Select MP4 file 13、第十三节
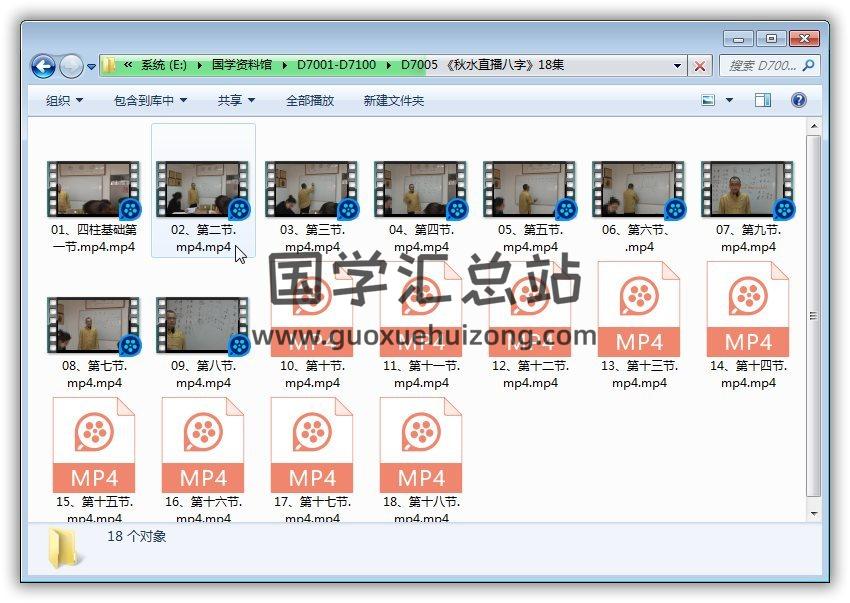Image resolution: width=850 pixels, height=603 pixels. pos(639,310)
